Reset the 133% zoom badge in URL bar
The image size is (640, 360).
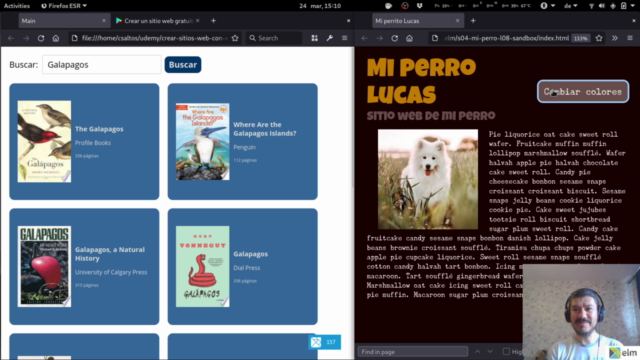580,38
